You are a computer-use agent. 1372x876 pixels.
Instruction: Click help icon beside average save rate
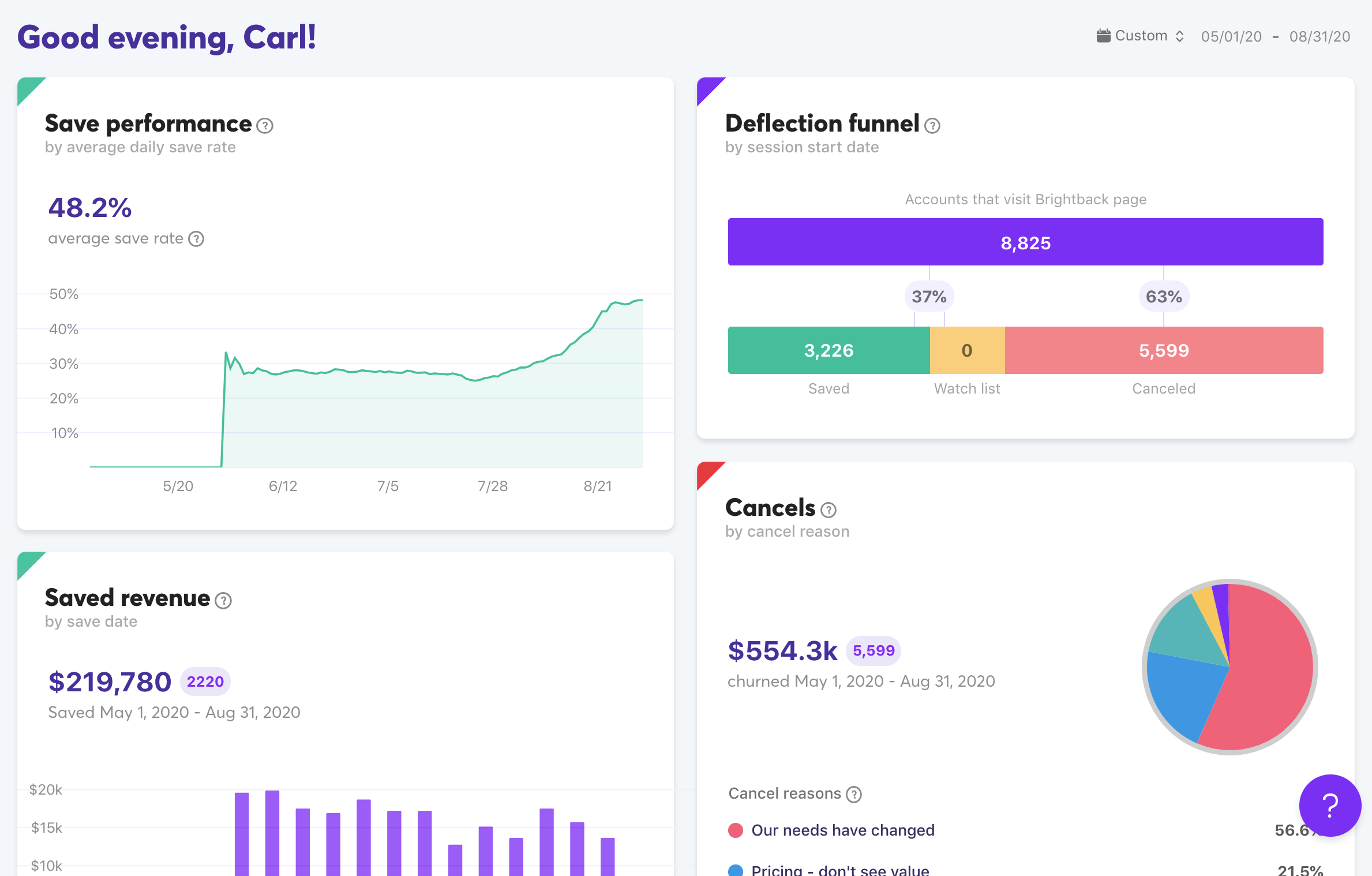196,239
